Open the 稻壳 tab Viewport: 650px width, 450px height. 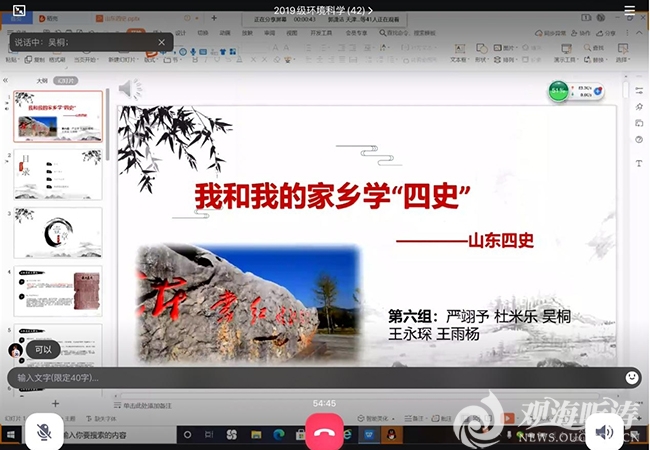click(x=49, y=19)
